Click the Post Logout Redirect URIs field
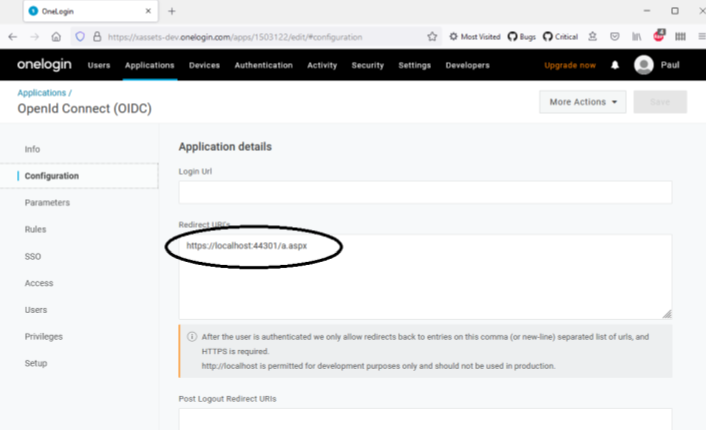This screenshot has width=706, height=430. (x=425, y=419)
